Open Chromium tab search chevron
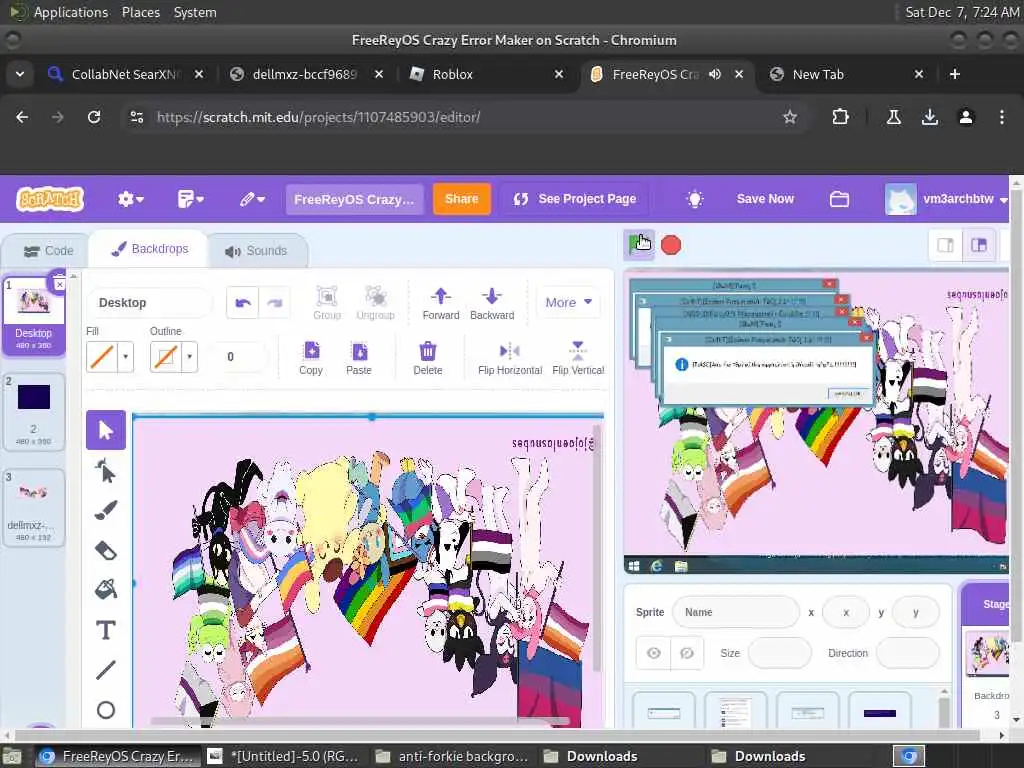The width and height of the screenshot is (1024, 768). coord(20,74)
